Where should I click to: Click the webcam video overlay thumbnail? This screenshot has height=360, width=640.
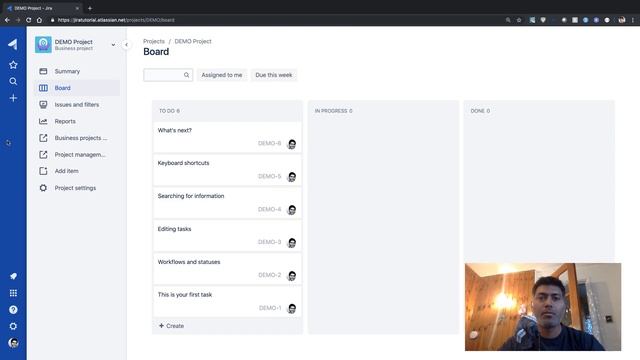543,307
